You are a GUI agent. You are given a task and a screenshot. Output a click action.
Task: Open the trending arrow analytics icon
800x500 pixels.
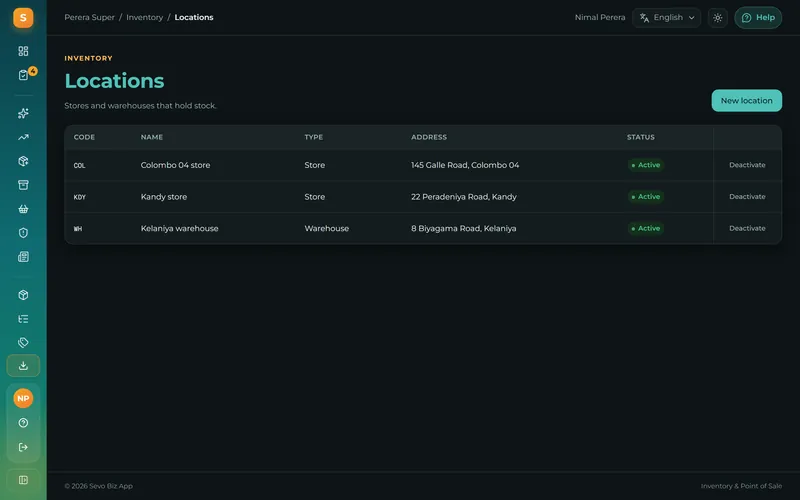(x=23, y=137)
